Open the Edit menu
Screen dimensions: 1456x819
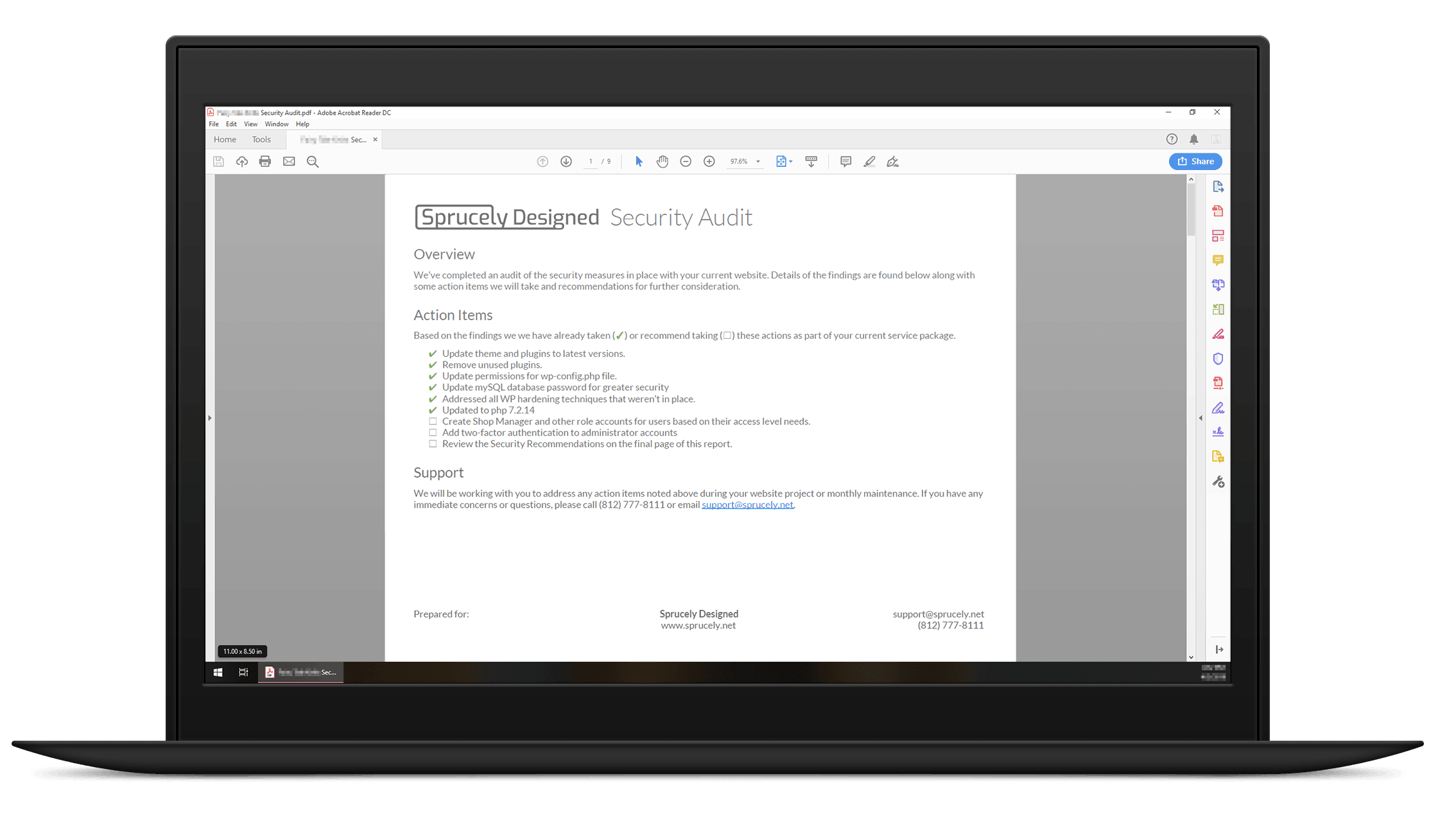click(x=231, y=125)
